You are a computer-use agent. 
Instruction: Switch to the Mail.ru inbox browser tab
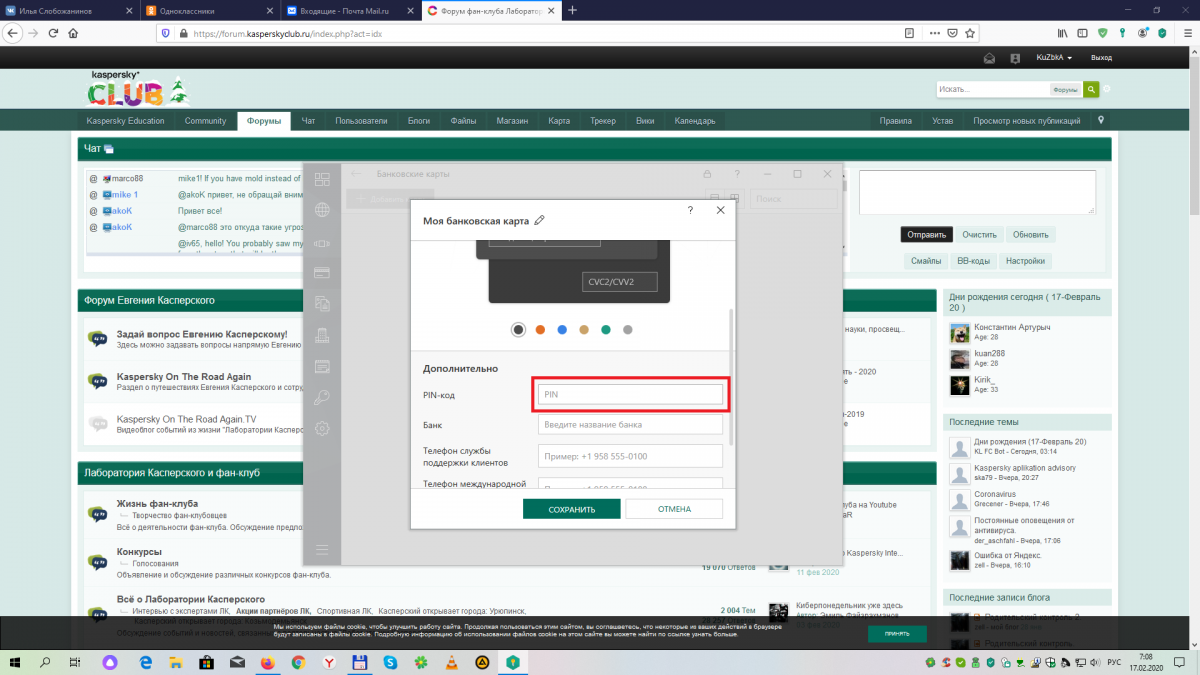tap(345, 10)
